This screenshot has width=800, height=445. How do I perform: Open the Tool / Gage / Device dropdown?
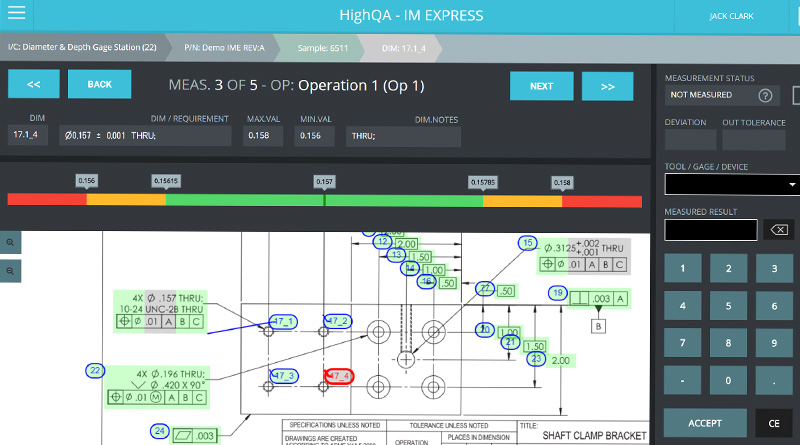(732, 184)
